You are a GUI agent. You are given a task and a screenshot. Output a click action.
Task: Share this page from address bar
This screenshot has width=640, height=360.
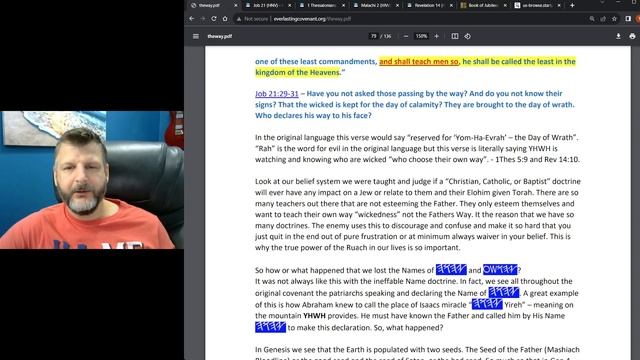click(x=603, y=19)
